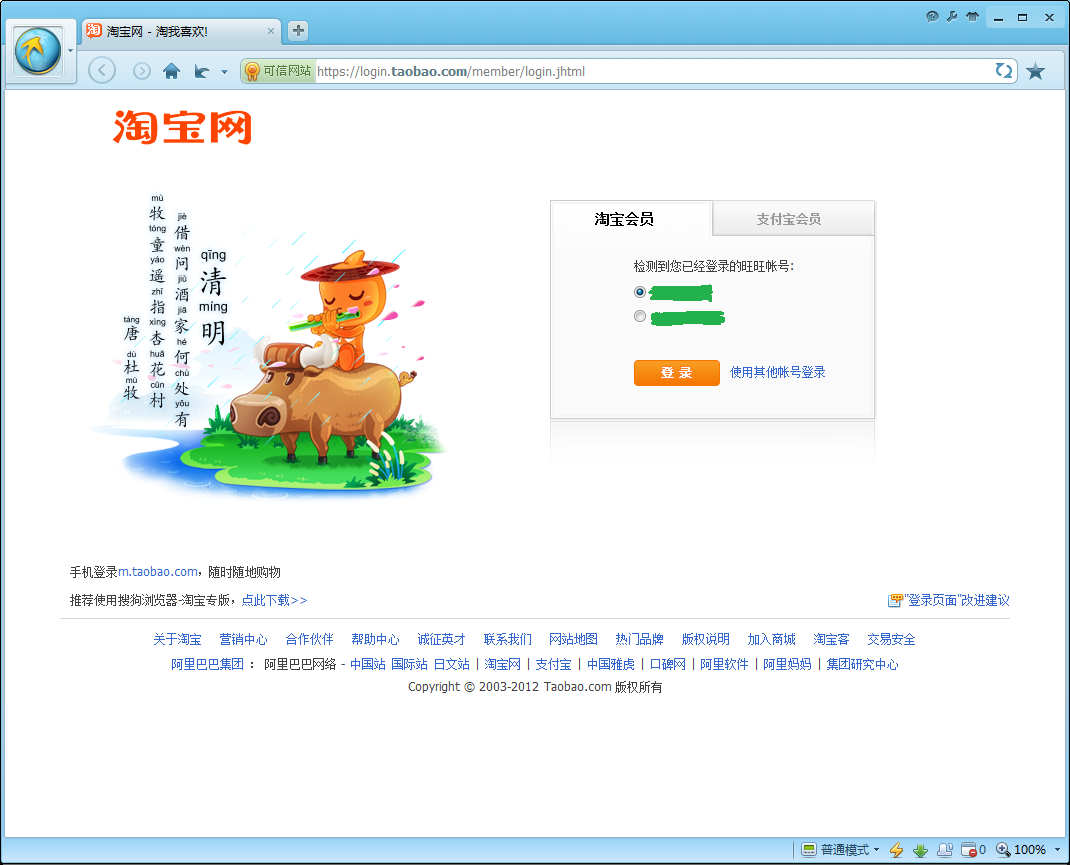Image resolution: width=1070 pixels, height=865 pixels.
Task: Open the home page icon
Action: point(171,71)
